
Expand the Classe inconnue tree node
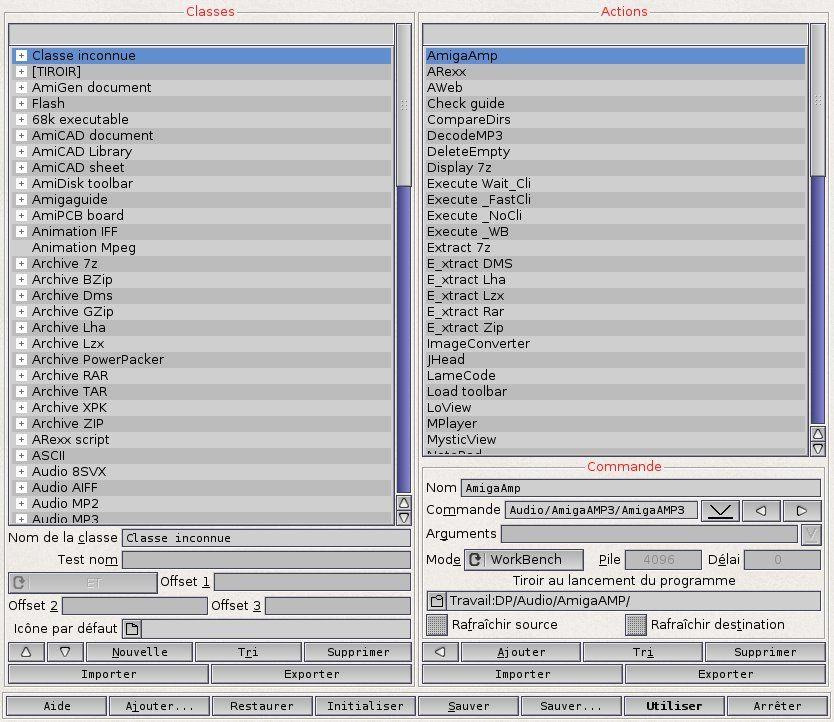point(21,55)
